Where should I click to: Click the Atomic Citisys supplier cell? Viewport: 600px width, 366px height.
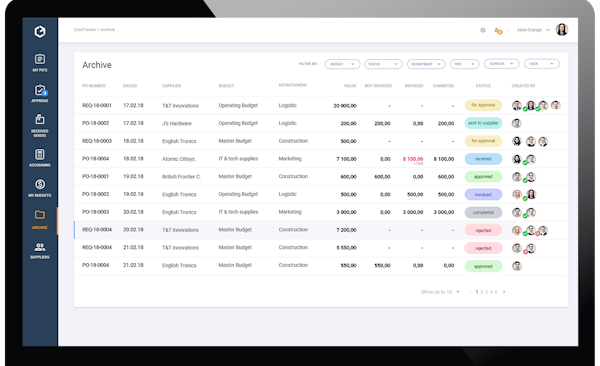pos(179,159)
